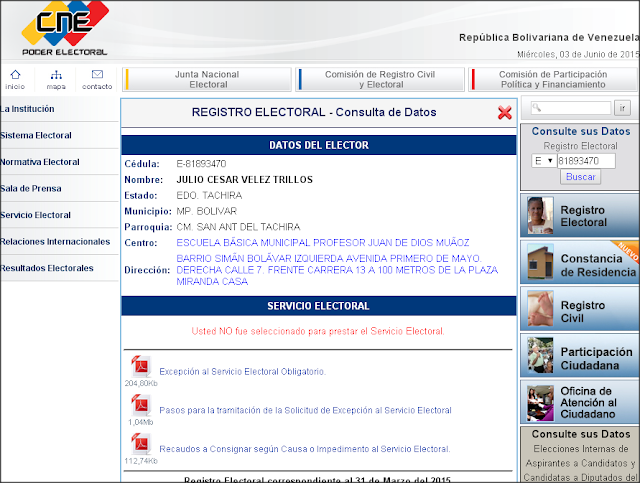Click the 112,74Kb file size label
640x483 pixels.
(141, 461)
